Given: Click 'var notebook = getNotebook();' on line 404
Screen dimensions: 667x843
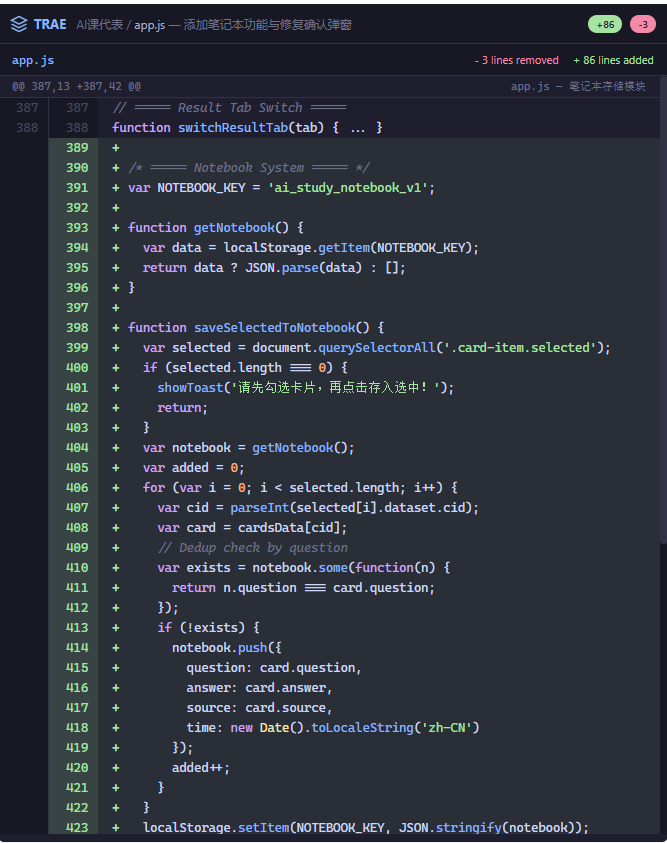Looking at the screenshot, I should 248,447.
